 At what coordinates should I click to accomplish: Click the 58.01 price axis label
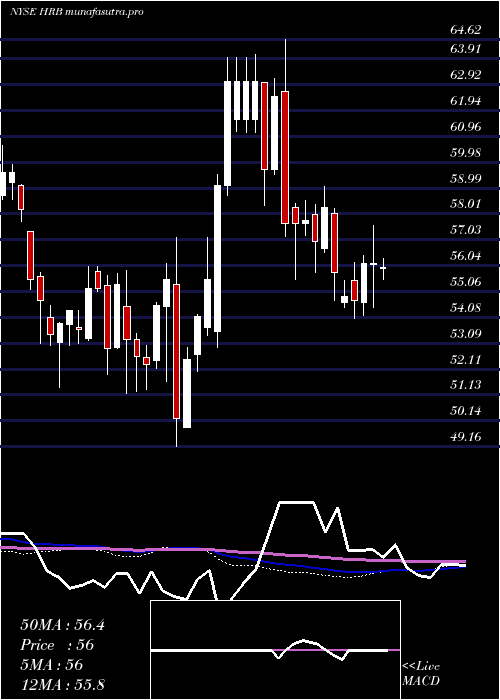[466, 204]
